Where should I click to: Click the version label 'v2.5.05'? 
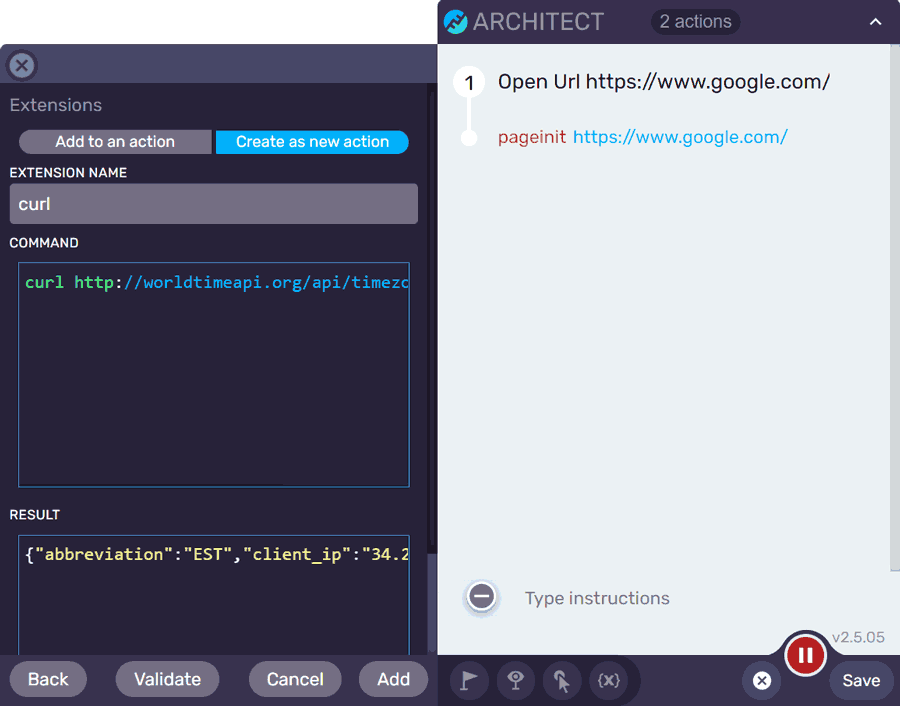pos(858,637)
